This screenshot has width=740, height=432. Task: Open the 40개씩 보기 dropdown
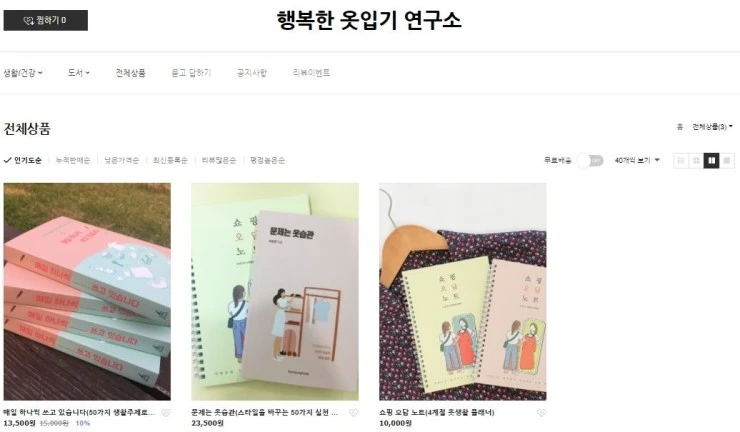tap(637, 161)
